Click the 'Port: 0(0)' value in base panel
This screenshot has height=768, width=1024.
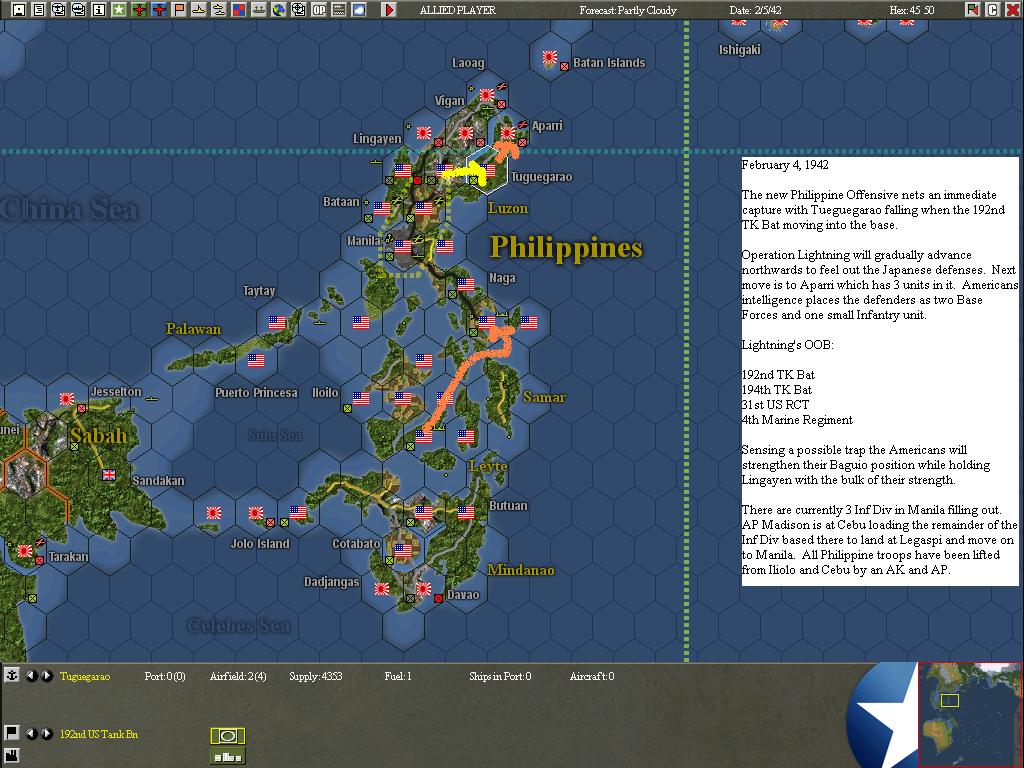(x=165, y=676)
